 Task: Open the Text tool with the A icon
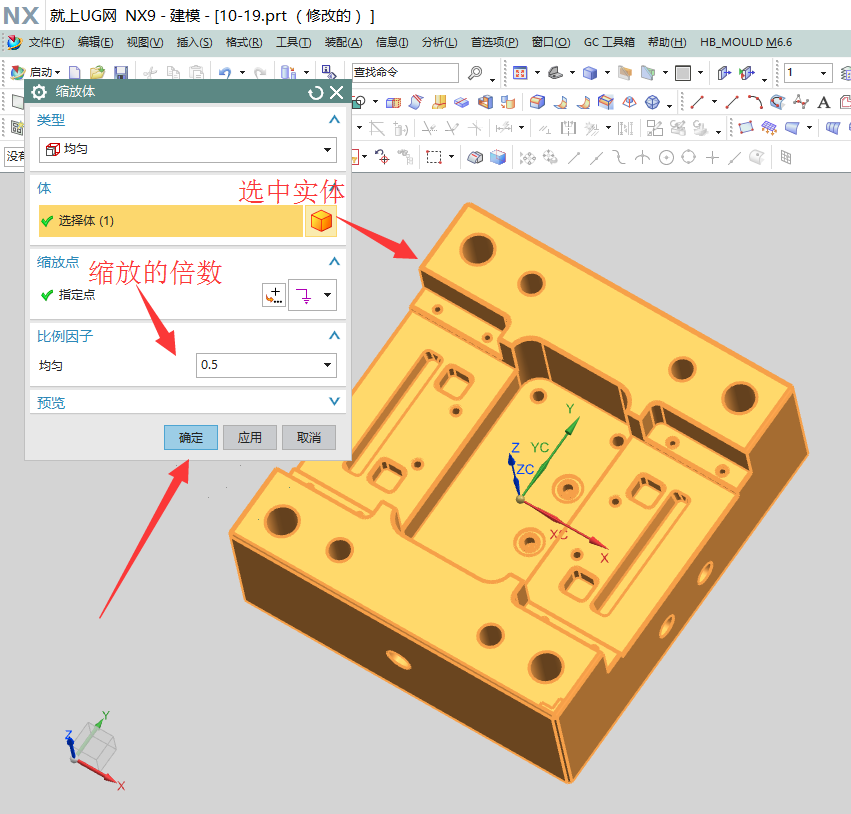[823, 102]
